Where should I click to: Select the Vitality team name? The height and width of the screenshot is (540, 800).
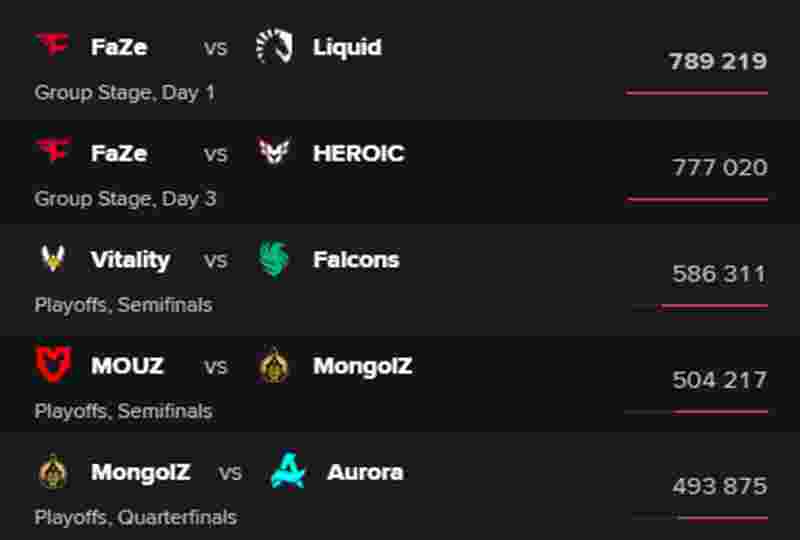click(x=130, y=260)
